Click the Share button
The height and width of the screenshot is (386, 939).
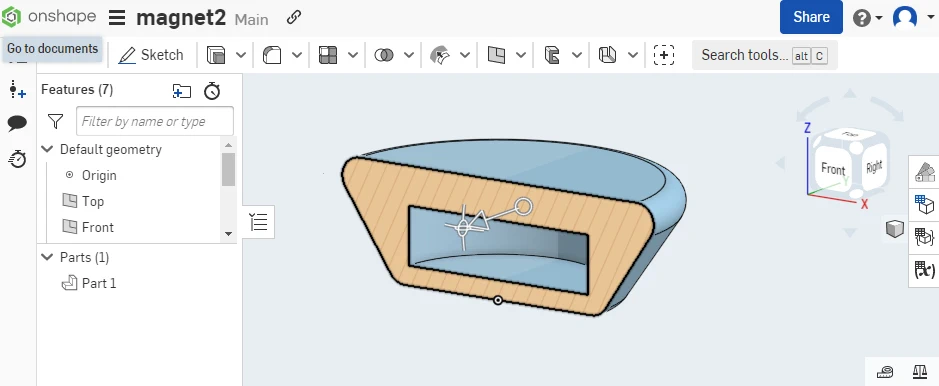(811, 17)
